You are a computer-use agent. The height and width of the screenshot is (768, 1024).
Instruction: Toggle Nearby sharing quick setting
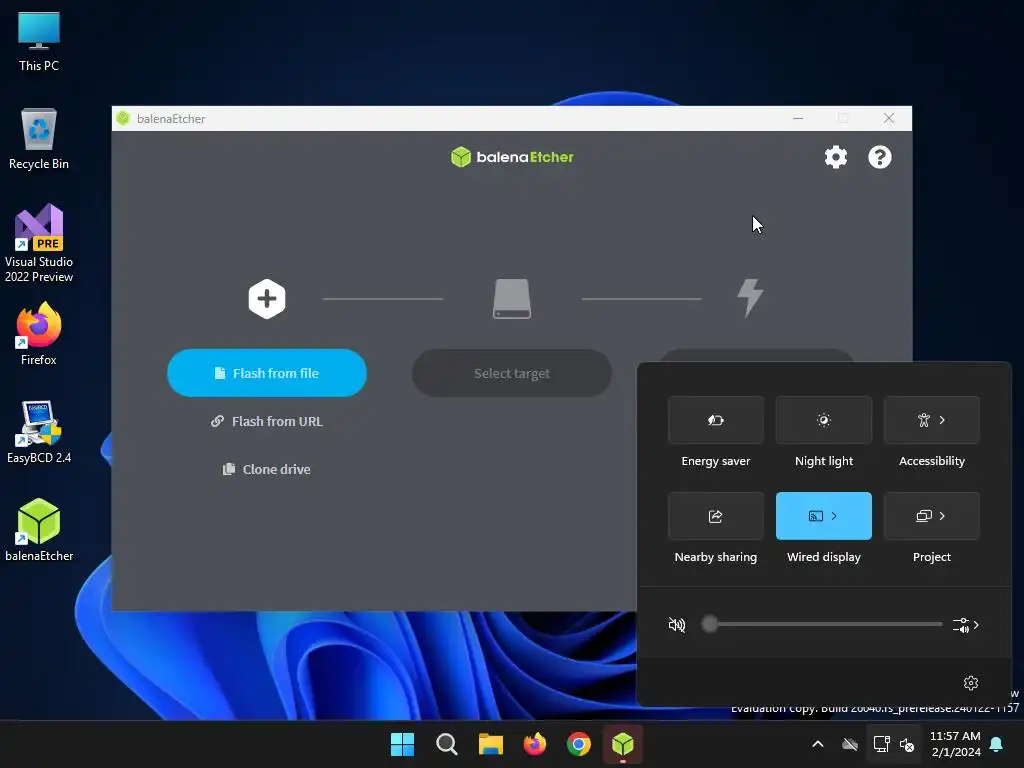coord(716,516)
